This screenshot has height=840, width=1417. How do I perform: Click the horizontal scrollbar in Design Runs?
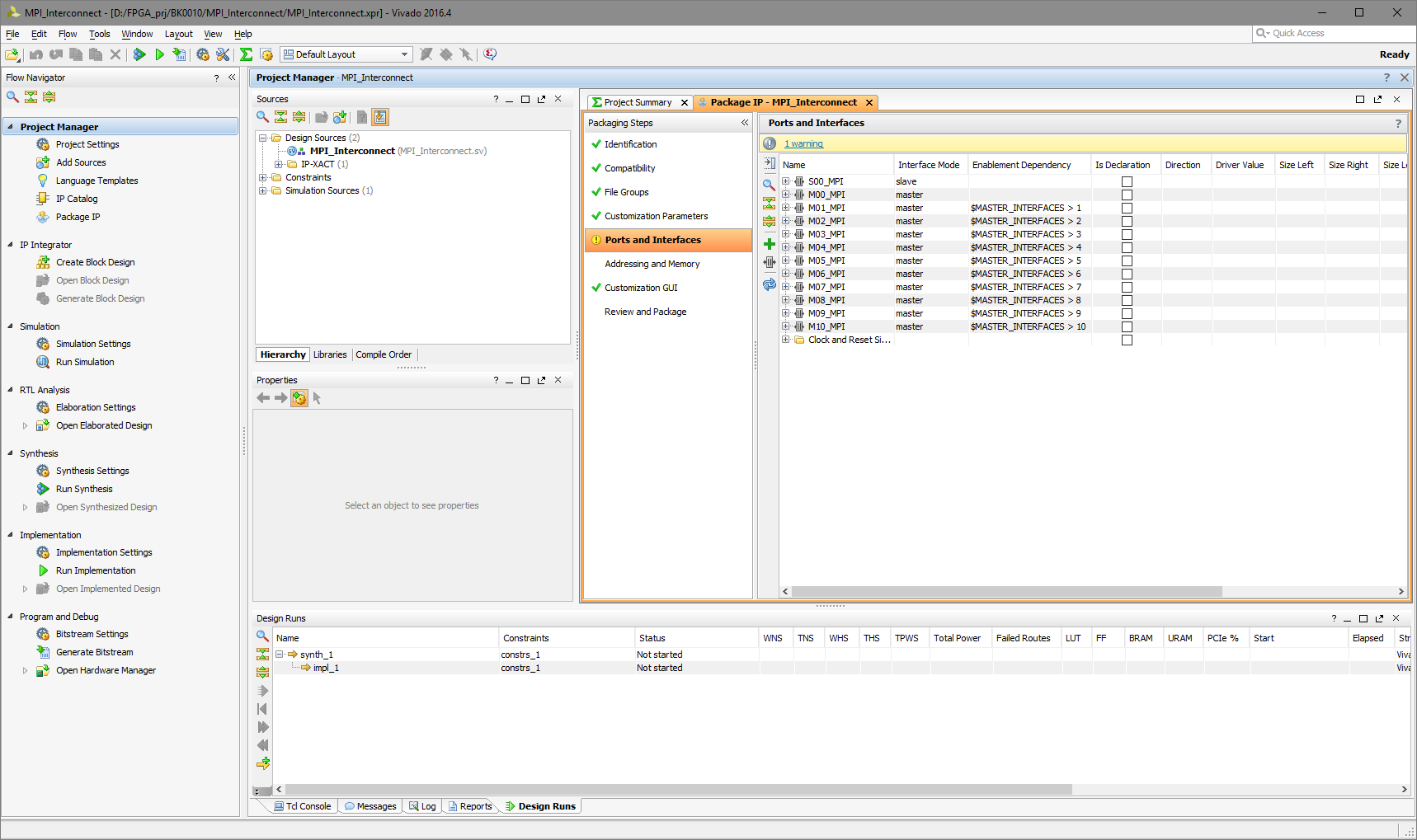point(679,789)
